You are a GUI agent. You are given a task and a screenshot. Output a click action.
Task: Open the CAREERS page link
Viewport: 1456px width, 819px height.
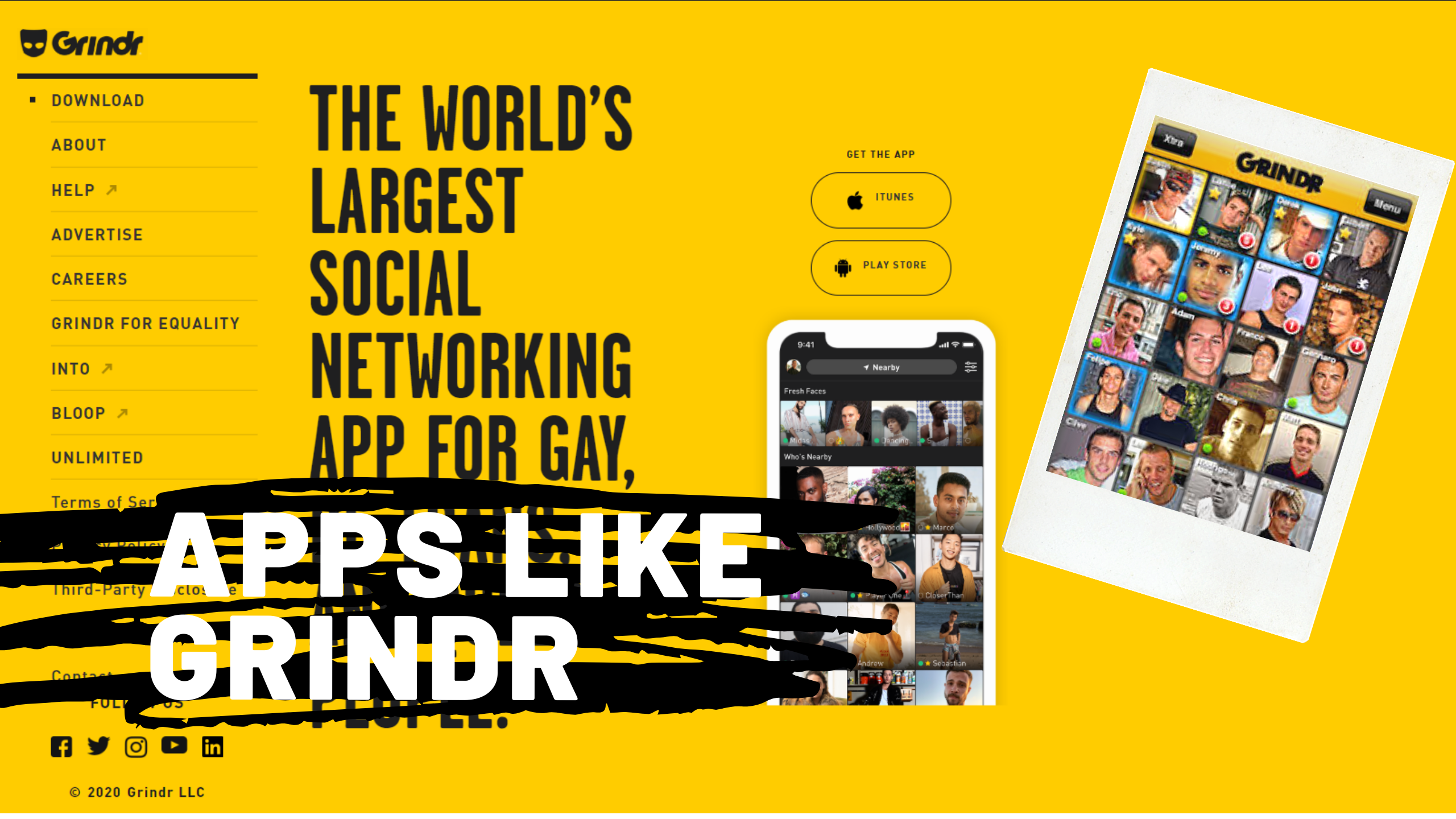coord(90,278)
